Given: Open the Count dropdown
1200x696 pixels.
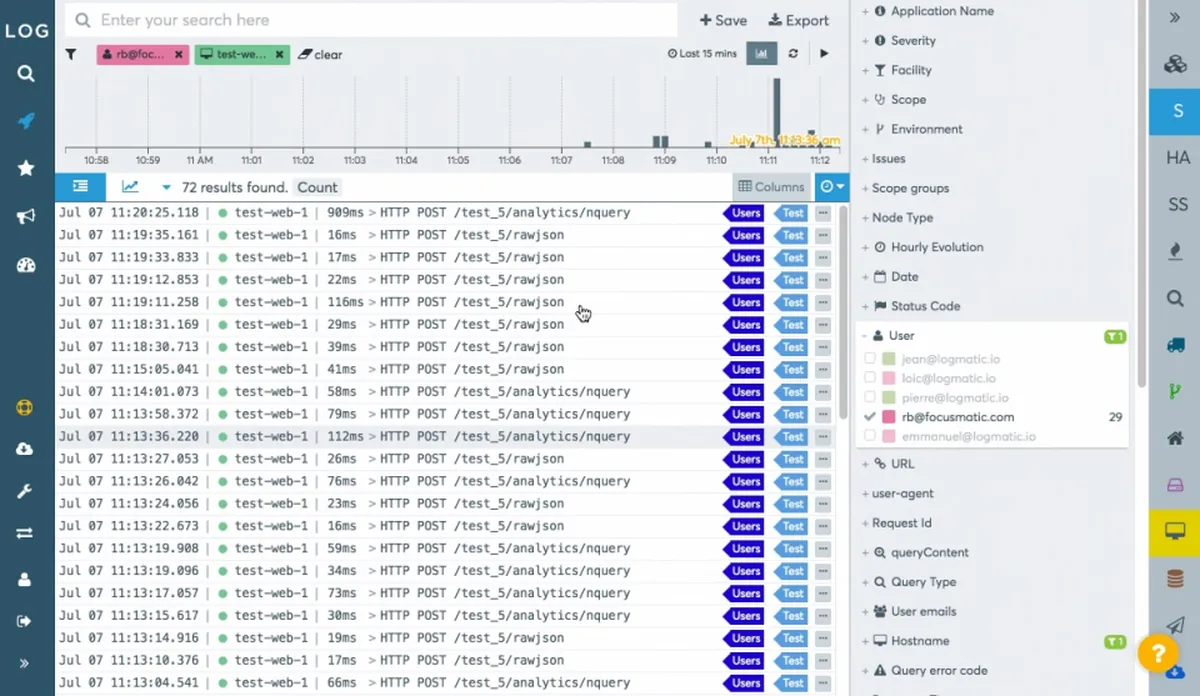Looking at the screenshot, I should tap(317, 187).
